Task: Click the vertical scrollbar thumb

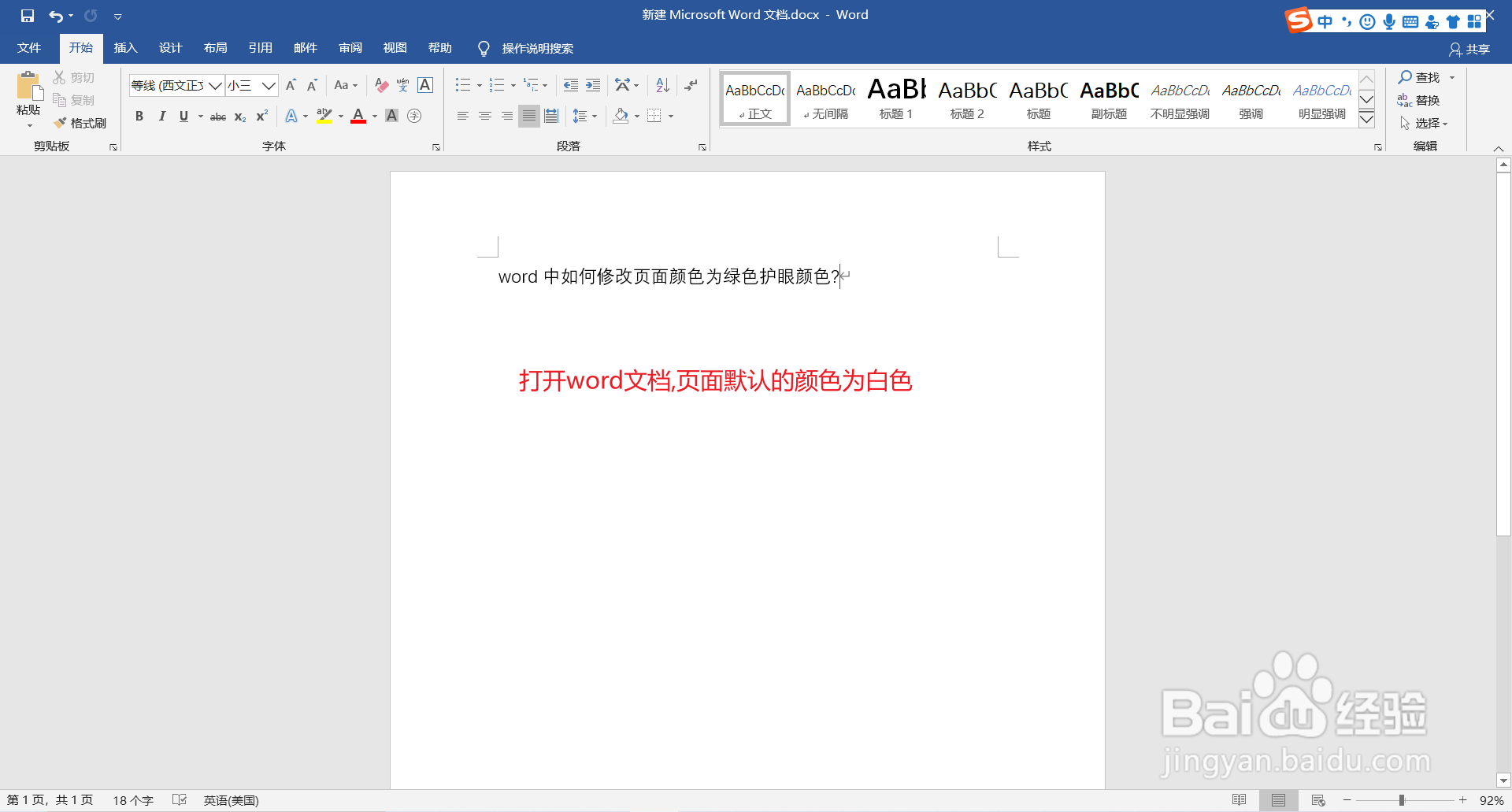Action: 1503,354
